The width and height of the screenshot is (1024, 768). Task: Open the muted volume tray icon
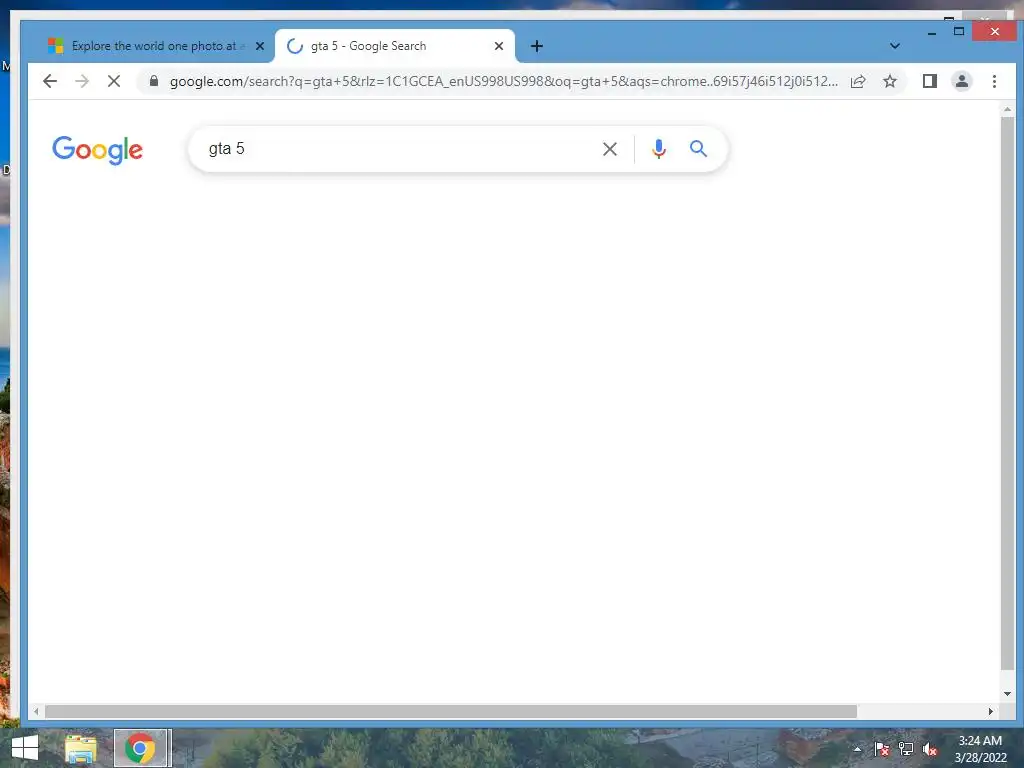click(930, 749)
